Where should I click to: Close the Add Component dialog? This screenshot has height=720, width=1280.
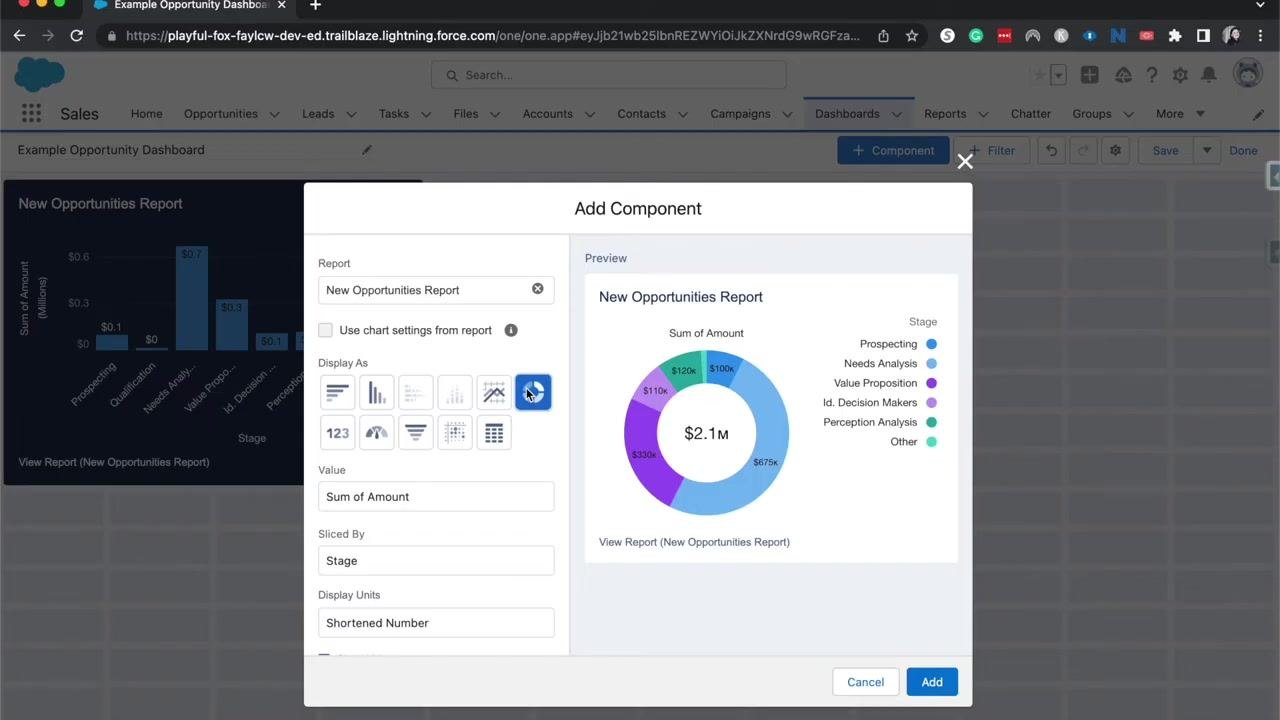[x=965, y=161]
